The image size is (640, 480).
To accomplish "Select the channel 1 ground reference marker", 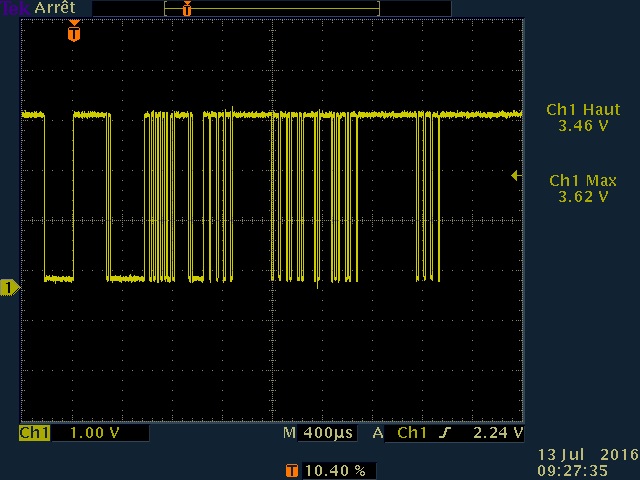I will coord(9,287).
